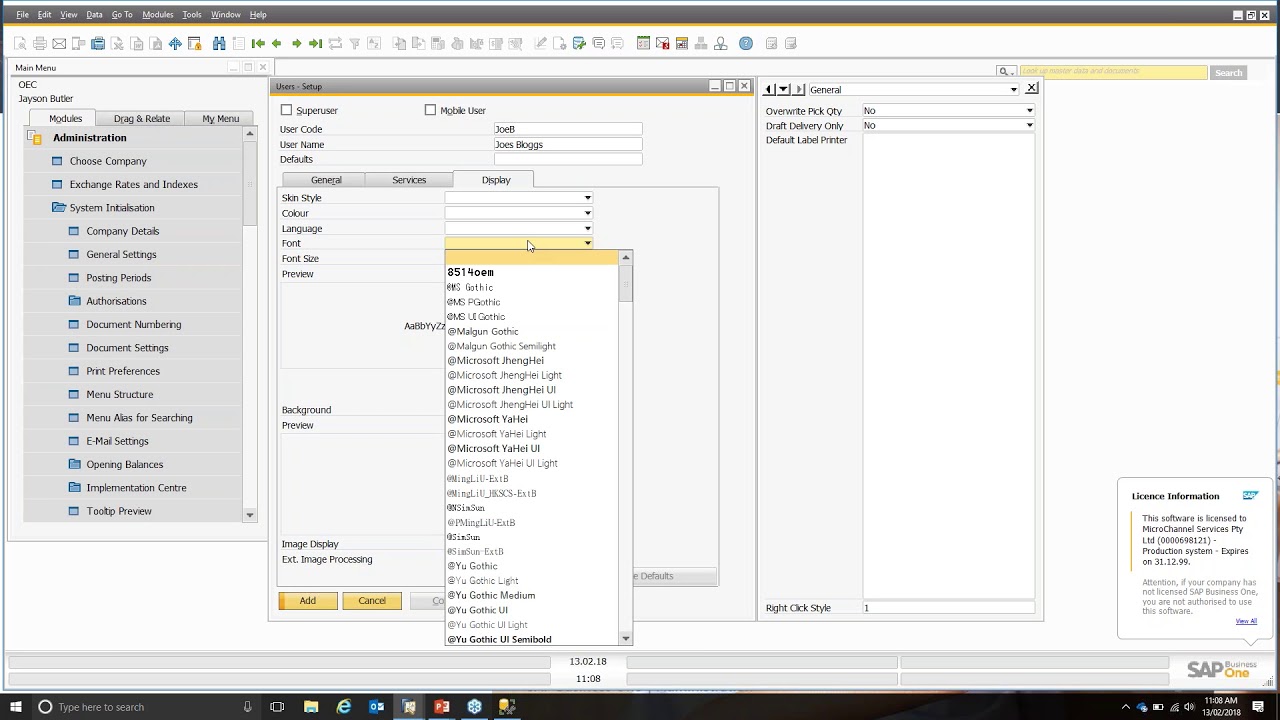Switch to the General tab
The height and width of the screenshot is (720, 1280).
tap(326, 180)
